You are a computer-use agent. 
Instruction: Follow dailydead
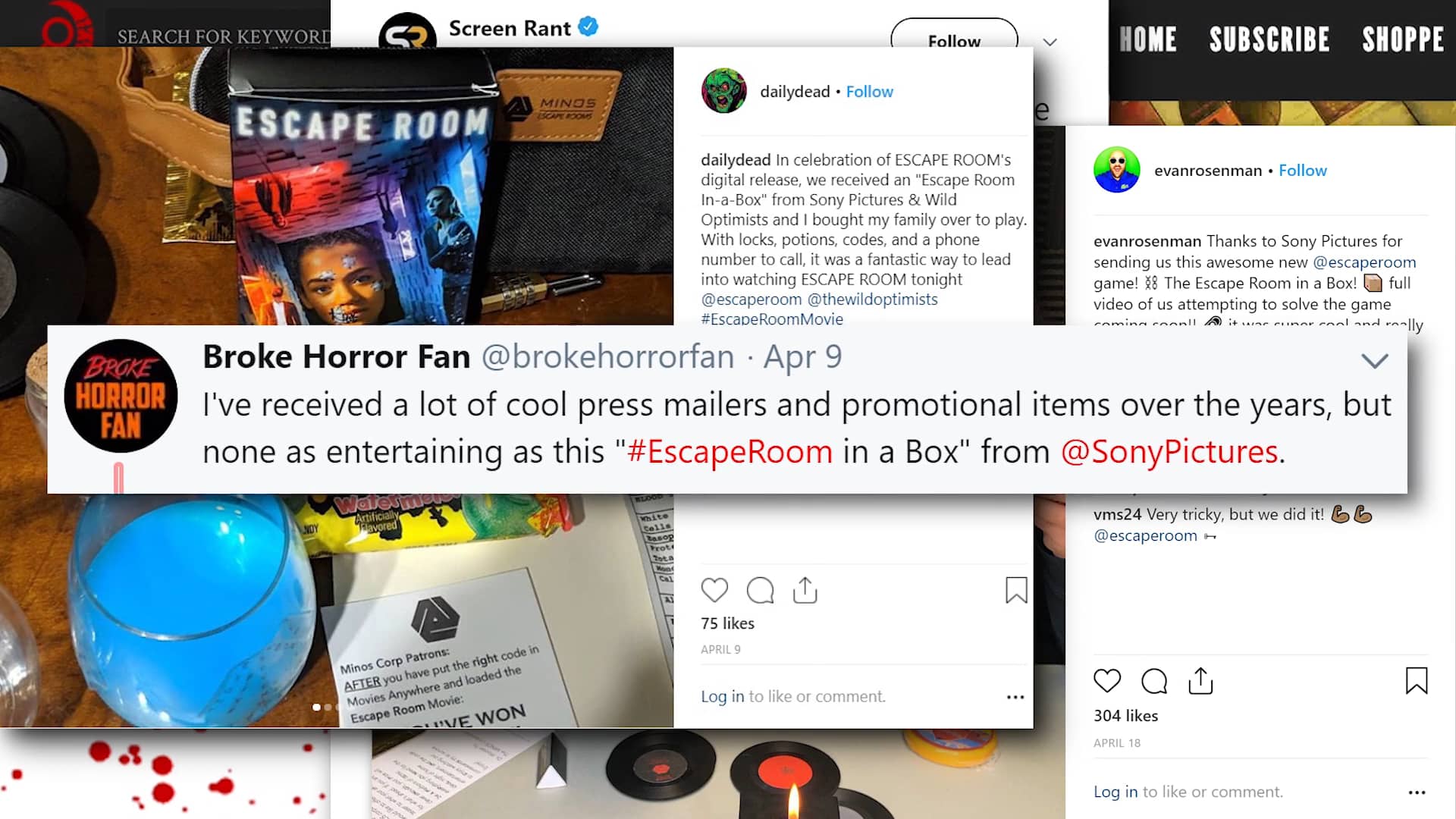(869, 92)
